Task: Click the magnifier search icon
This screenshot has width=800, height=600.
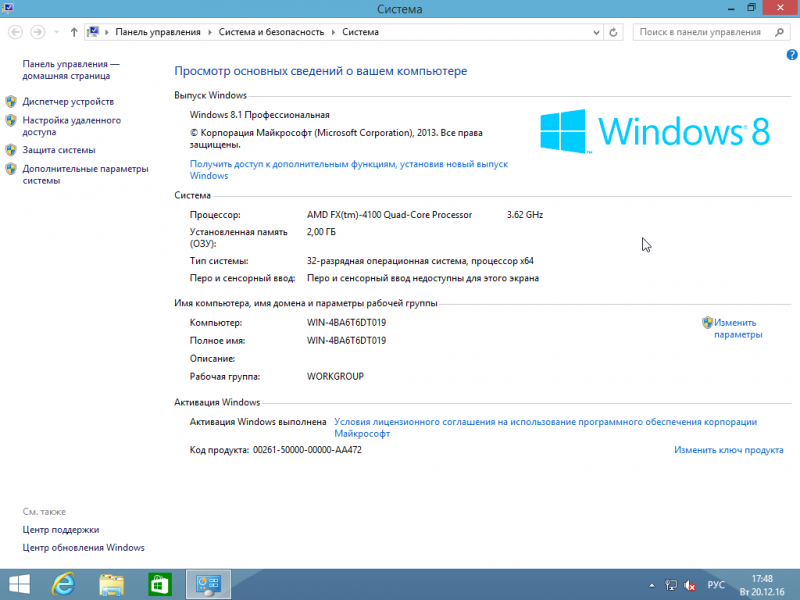Action: pyautogui.click(x=779, y=32)
